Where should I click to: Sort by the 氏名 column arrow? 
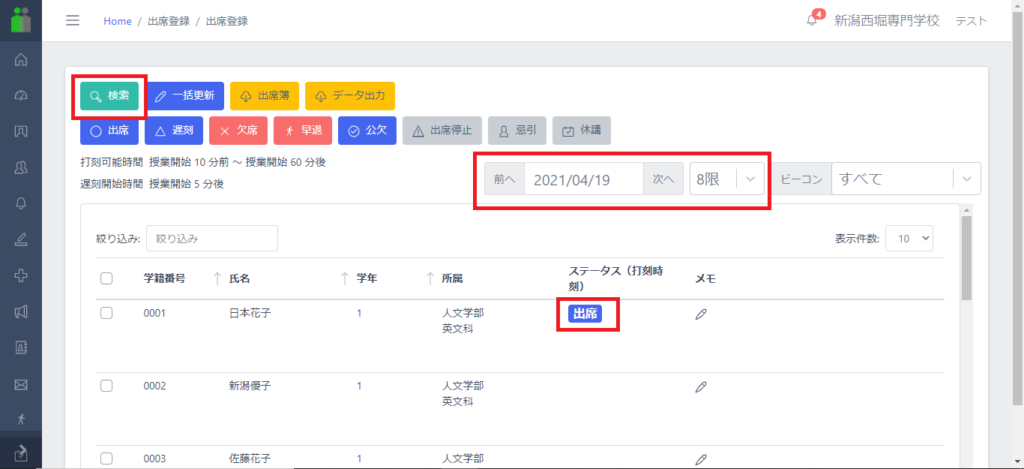344,278
